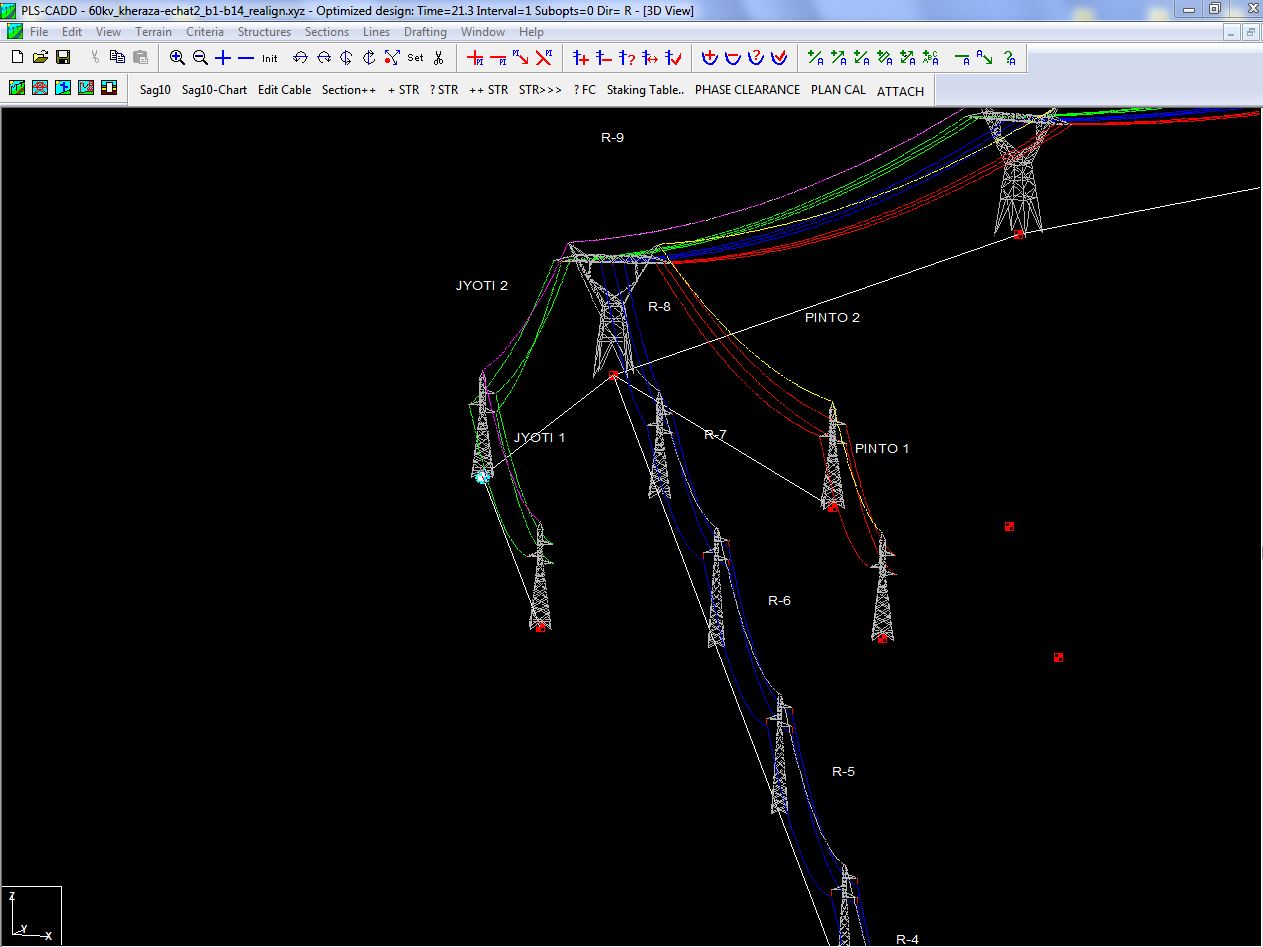This screenshot has height=947, width=1263.
Task: Open the Structures menu
Action: (x=264, y=31)
